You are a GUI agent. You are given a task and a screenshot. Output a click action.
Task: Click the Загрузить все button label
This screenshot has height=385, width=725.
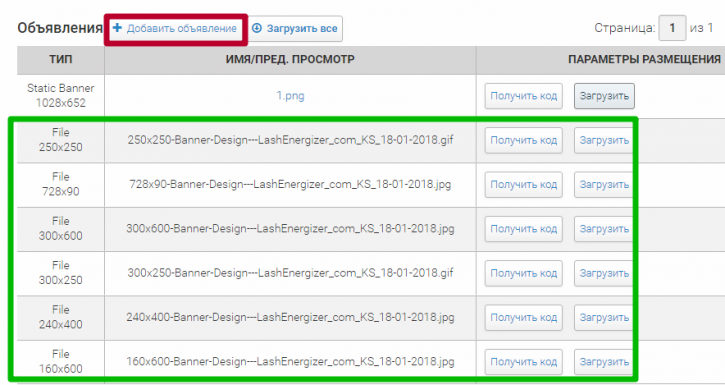(x=302, y=29)
